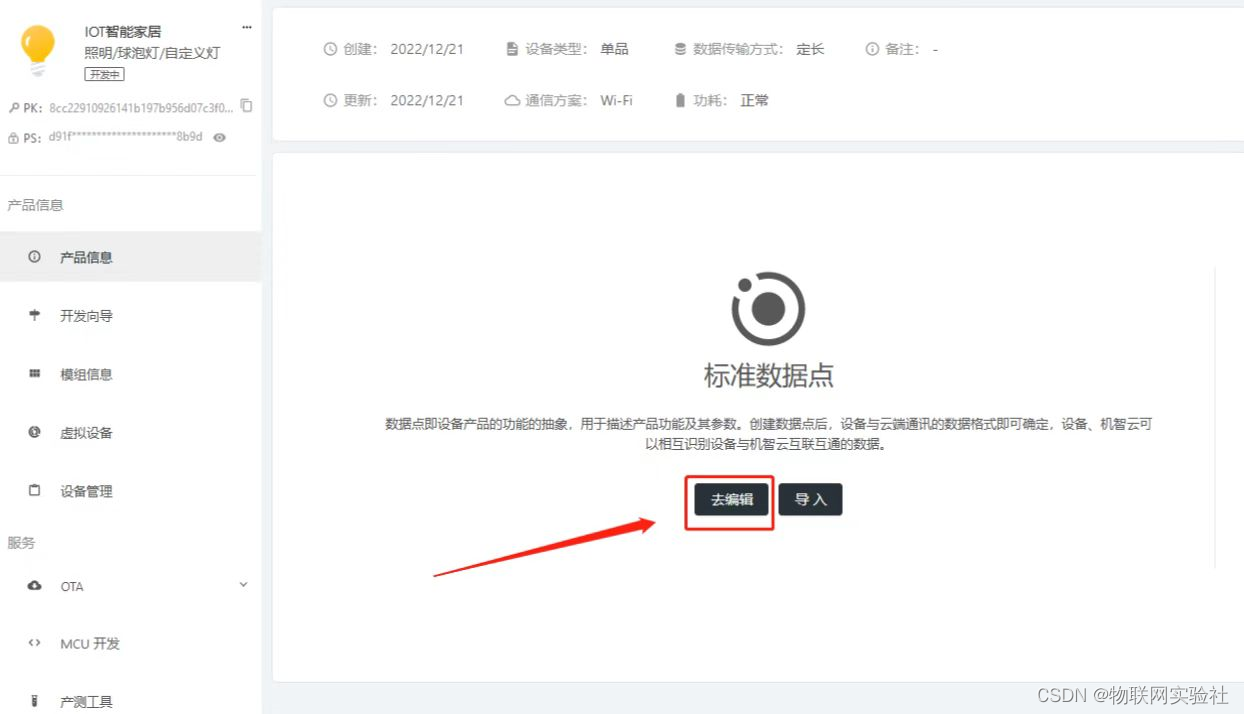Image resolution: width=1244 pixels, height=714 pixels.
Task: Click the clock icon beside 更新
Action: tap(330, 100)
